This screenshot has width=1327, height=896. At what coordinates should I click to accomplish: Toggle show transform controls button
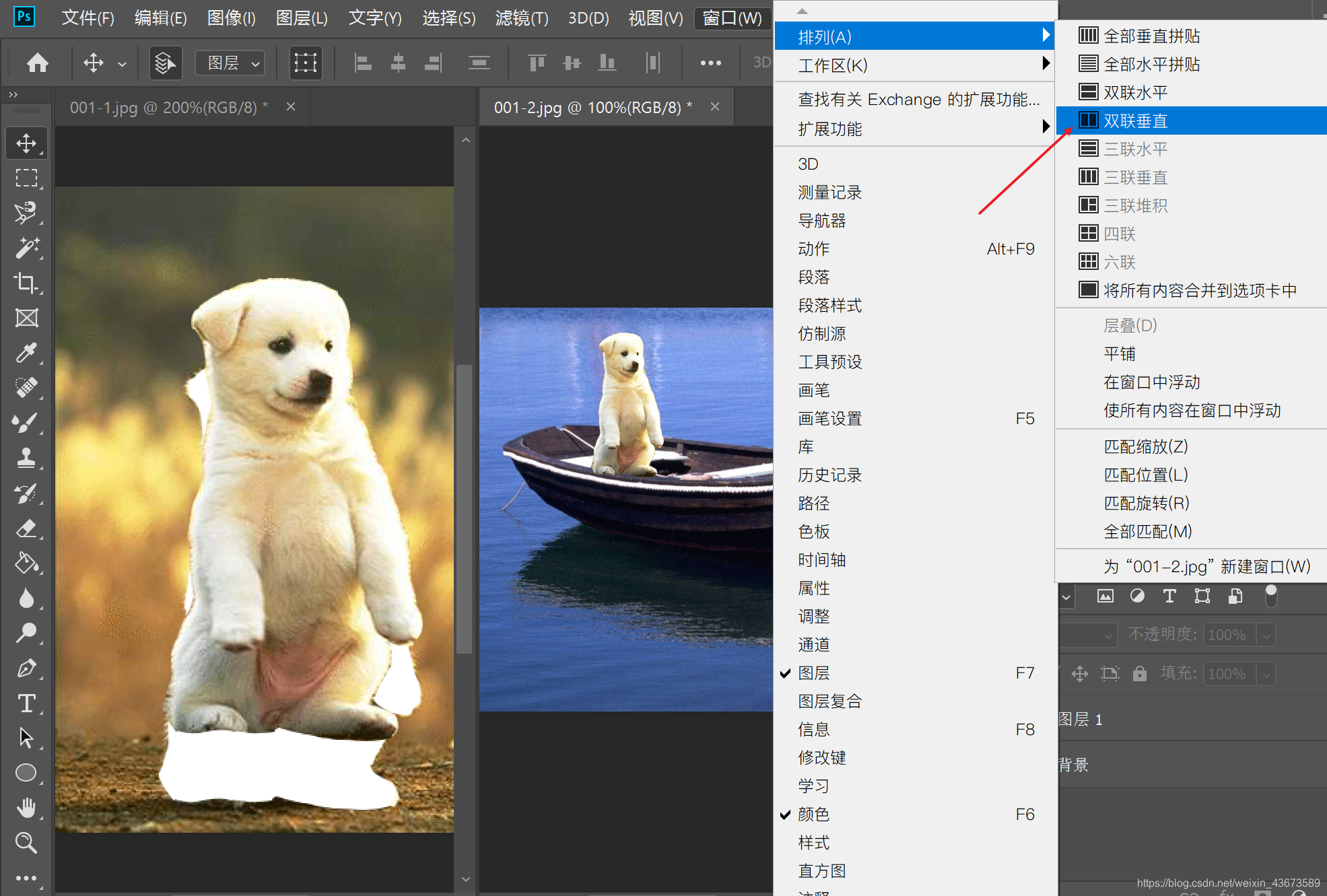click(305, 63)
